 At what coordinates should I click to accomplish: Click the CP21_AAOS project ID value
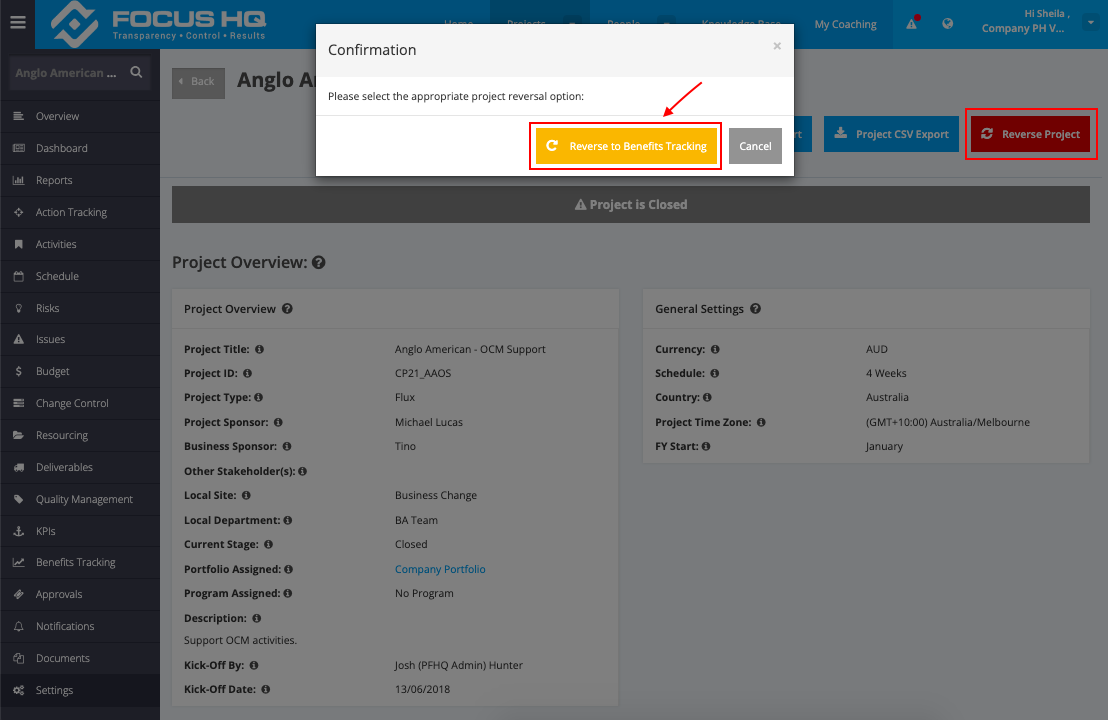(x=423, y=373)
